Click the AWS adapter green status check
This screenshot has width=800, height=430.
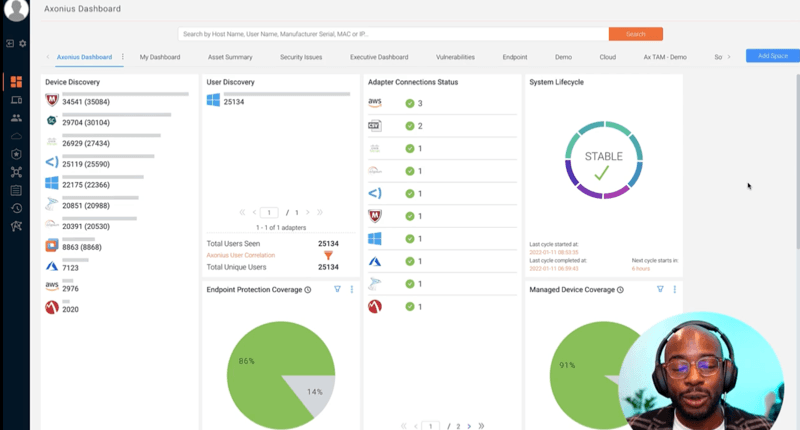point(410,103)
